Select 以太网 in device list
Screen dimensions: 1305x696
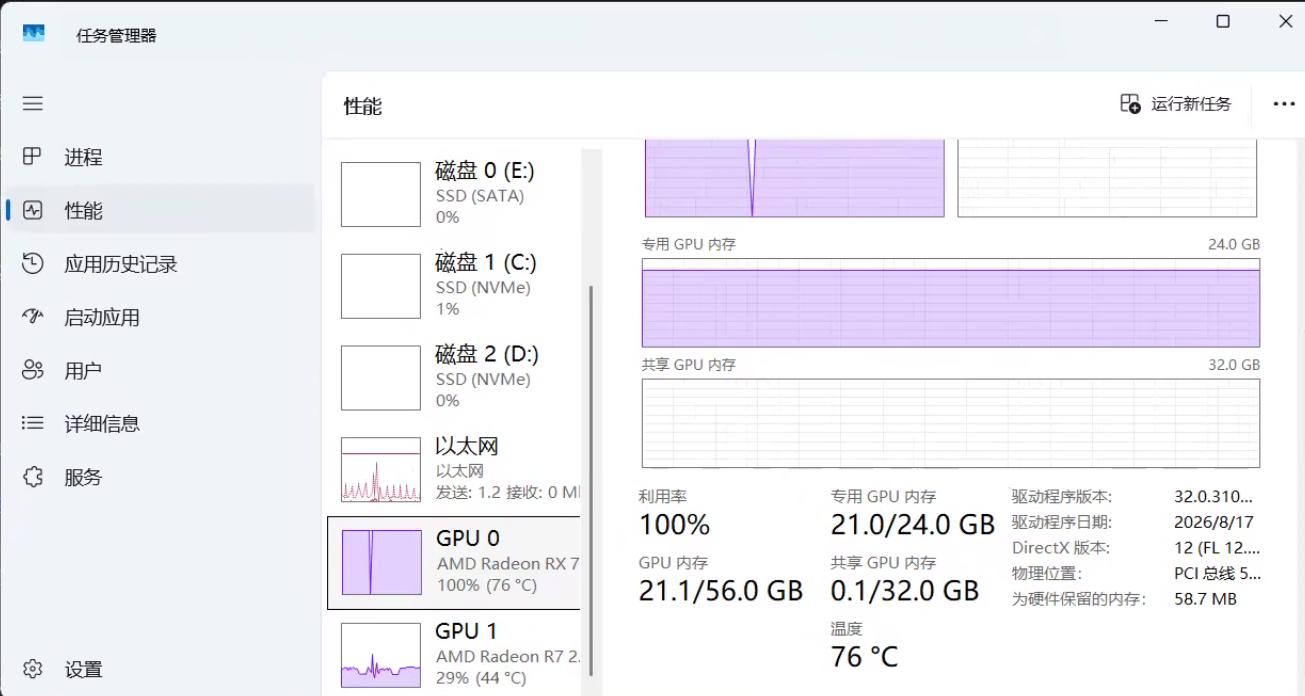pos(454,469)
